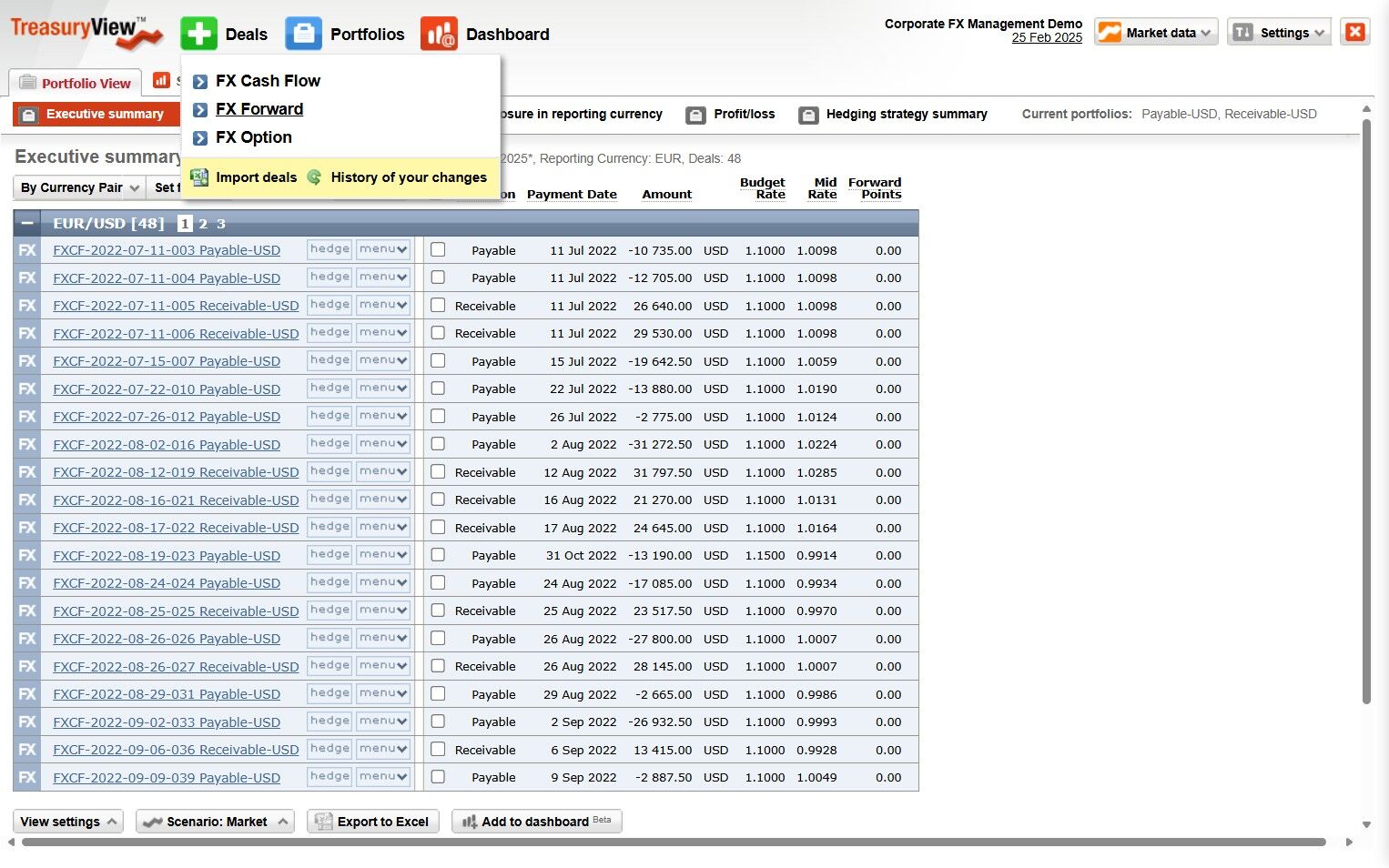This screenshot has height=868, width=1389.
Task: Click the vertical scrollbar thumb
Action: 1366,409
